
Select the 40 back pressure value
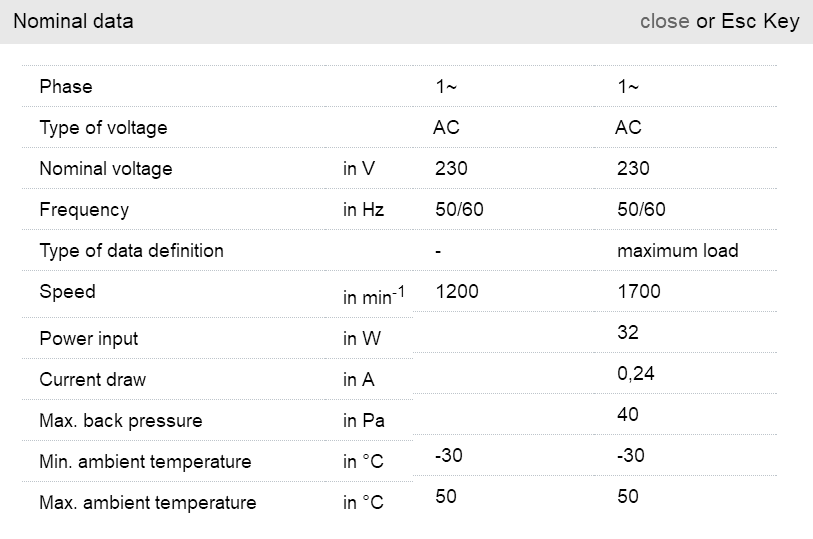tap(628, 415)
